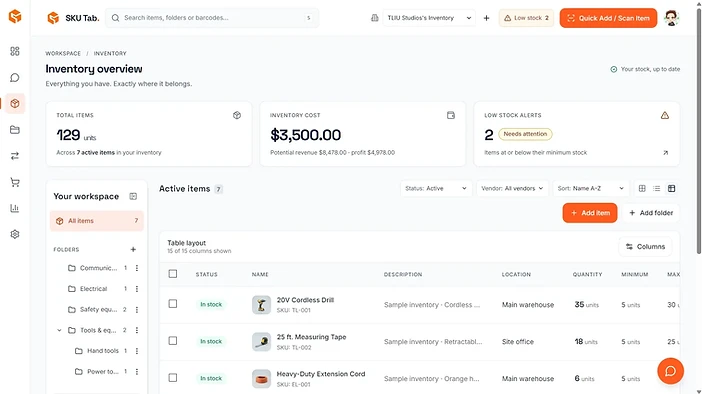The height and width of the screenshot is (394, 702).
Task: Click the Quick Add / Scan Item button
Action: (608, 18)
